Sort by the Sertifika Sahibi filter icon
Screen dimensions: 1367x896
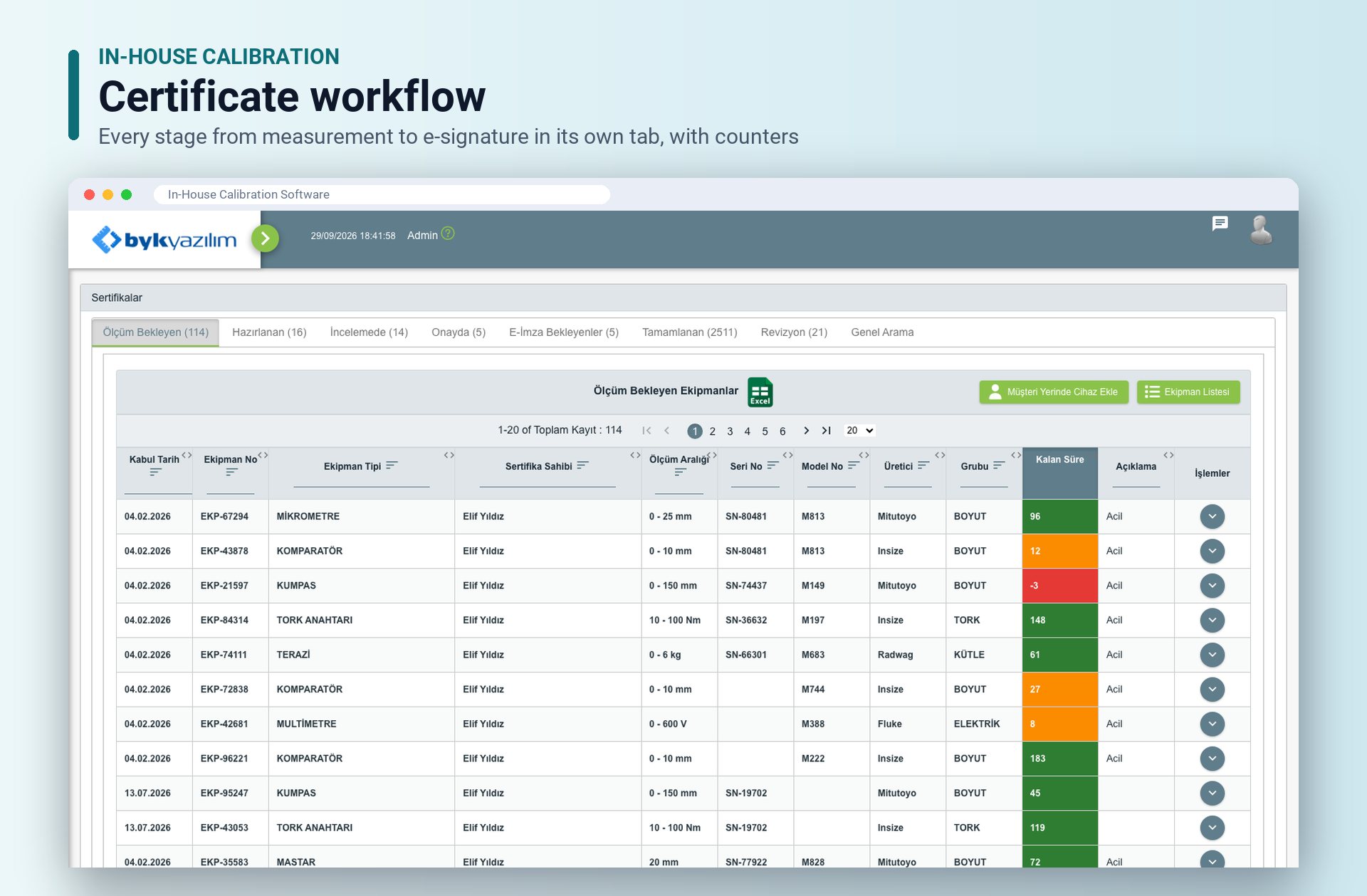click(582, 465)
